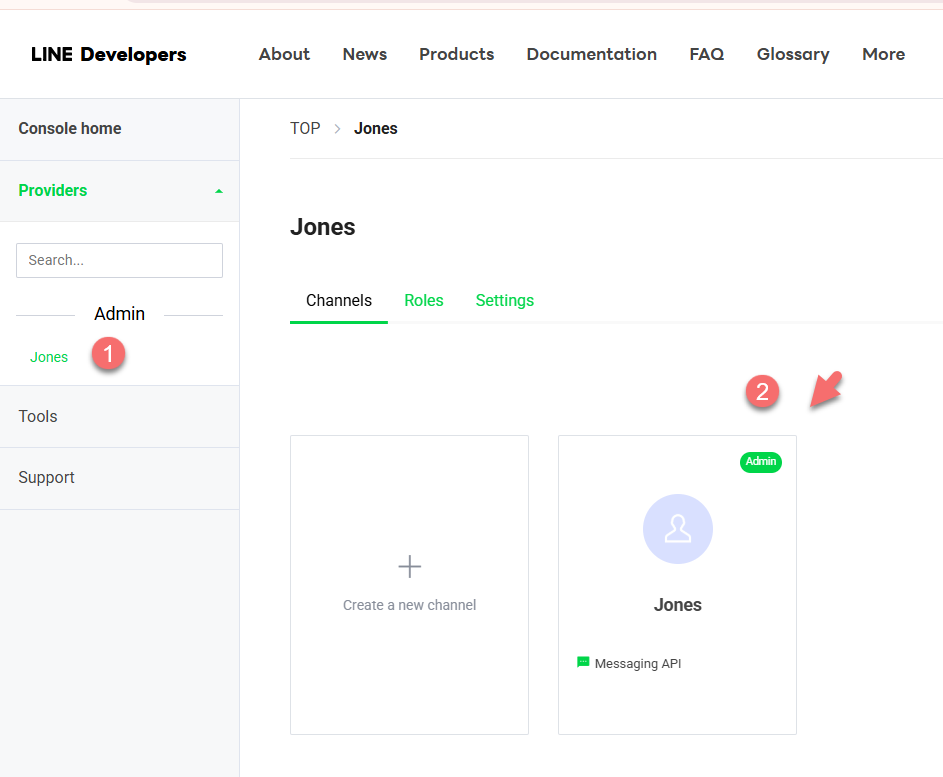Visit the FAQ page
This screenshot has height=777, width=943.
pyautogui.click(x=707, y=54)
